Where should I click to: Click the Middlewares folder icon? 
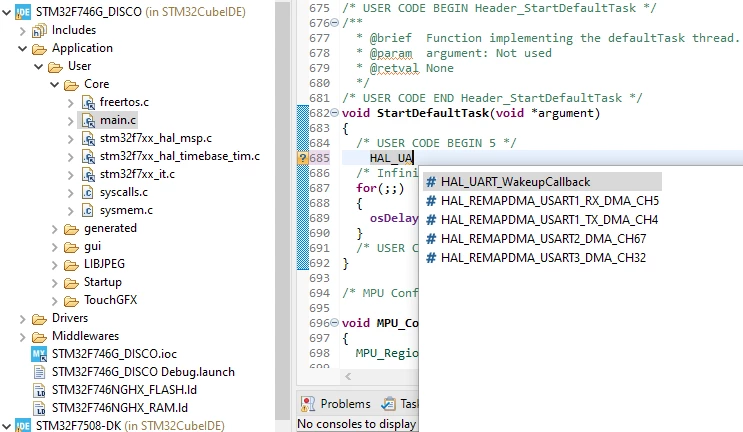point(39,337)
